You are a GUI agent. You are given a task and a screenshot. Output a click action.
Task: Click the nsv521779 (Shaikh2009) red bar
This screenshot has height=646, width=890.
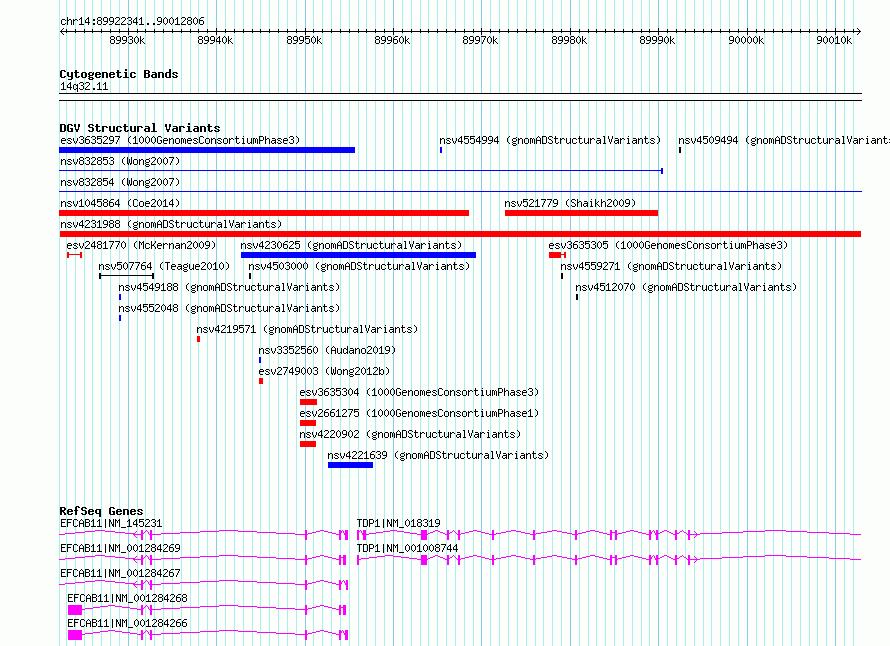point(581,213)
